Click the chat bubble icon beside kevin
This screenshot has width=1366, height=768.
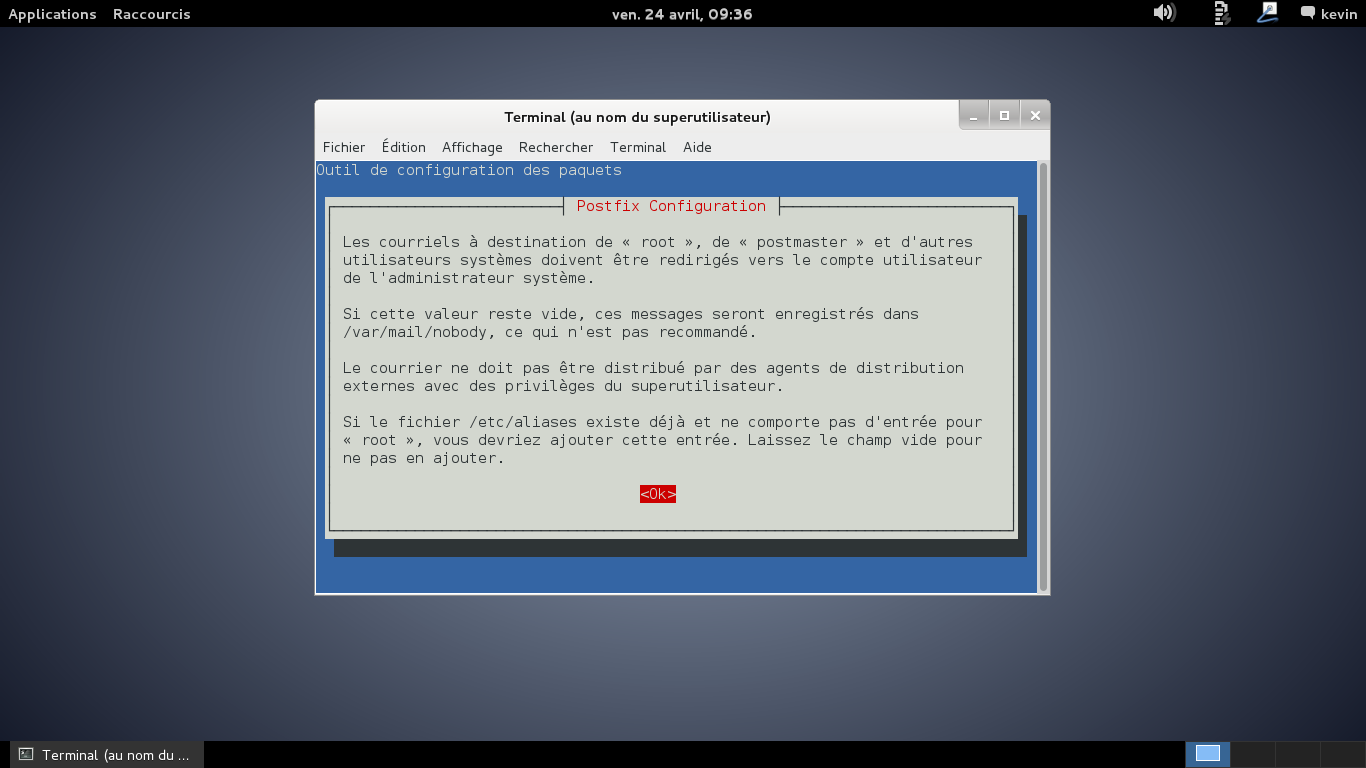(x=1308, y=13)
